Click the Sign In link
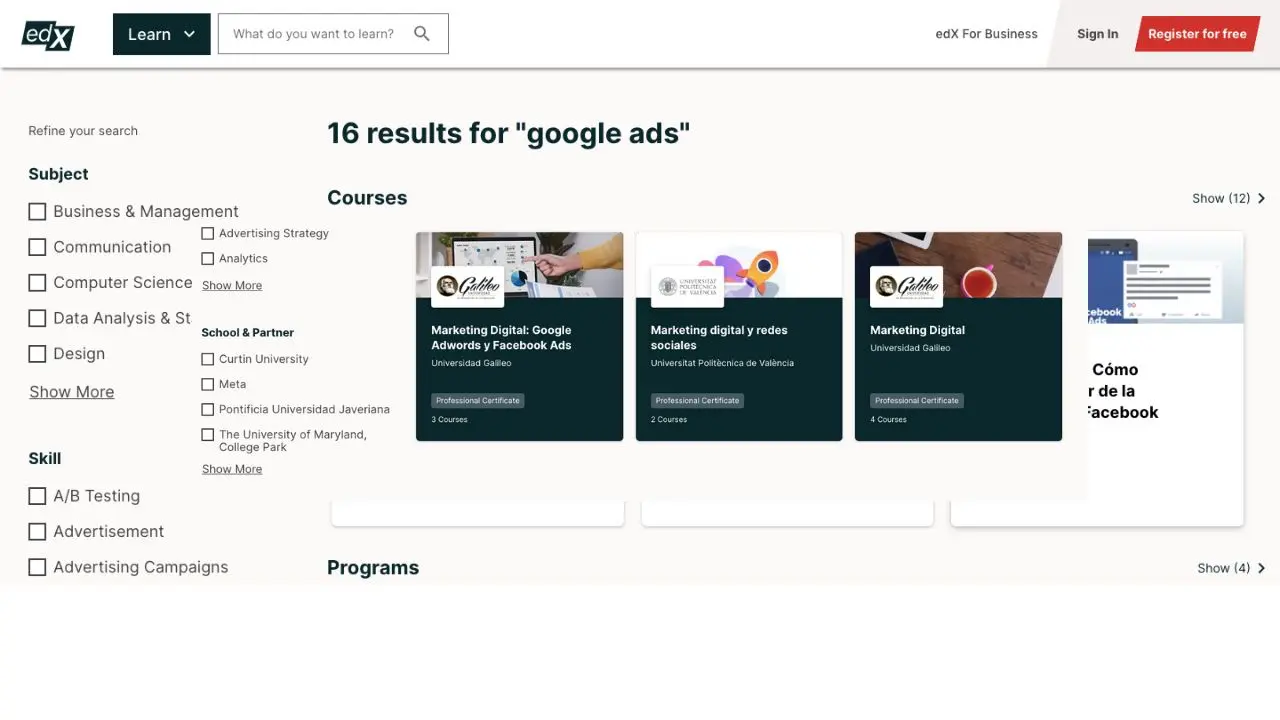Viewport: 1280px width, 720px height. pyautogui.click(x=1097, y=34)
